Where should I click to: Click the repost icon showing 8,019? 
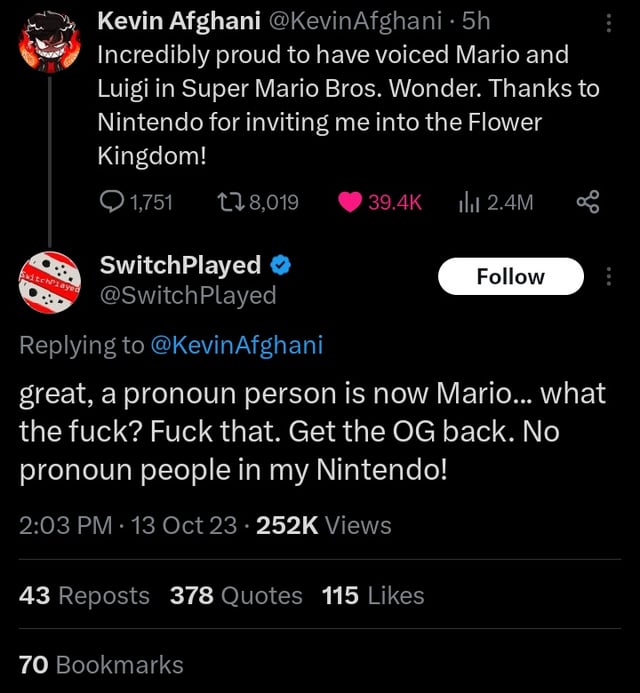[226, 204]
